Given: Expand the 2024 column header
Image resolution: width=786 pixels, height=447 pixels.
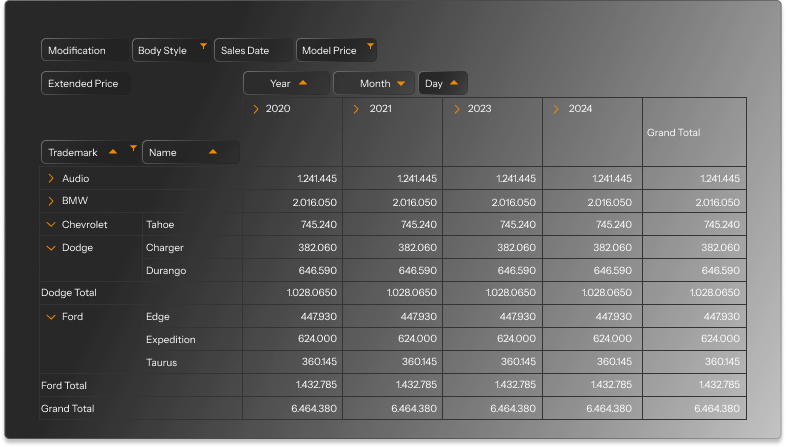Looking at the screenshot, I should point(557,109).
